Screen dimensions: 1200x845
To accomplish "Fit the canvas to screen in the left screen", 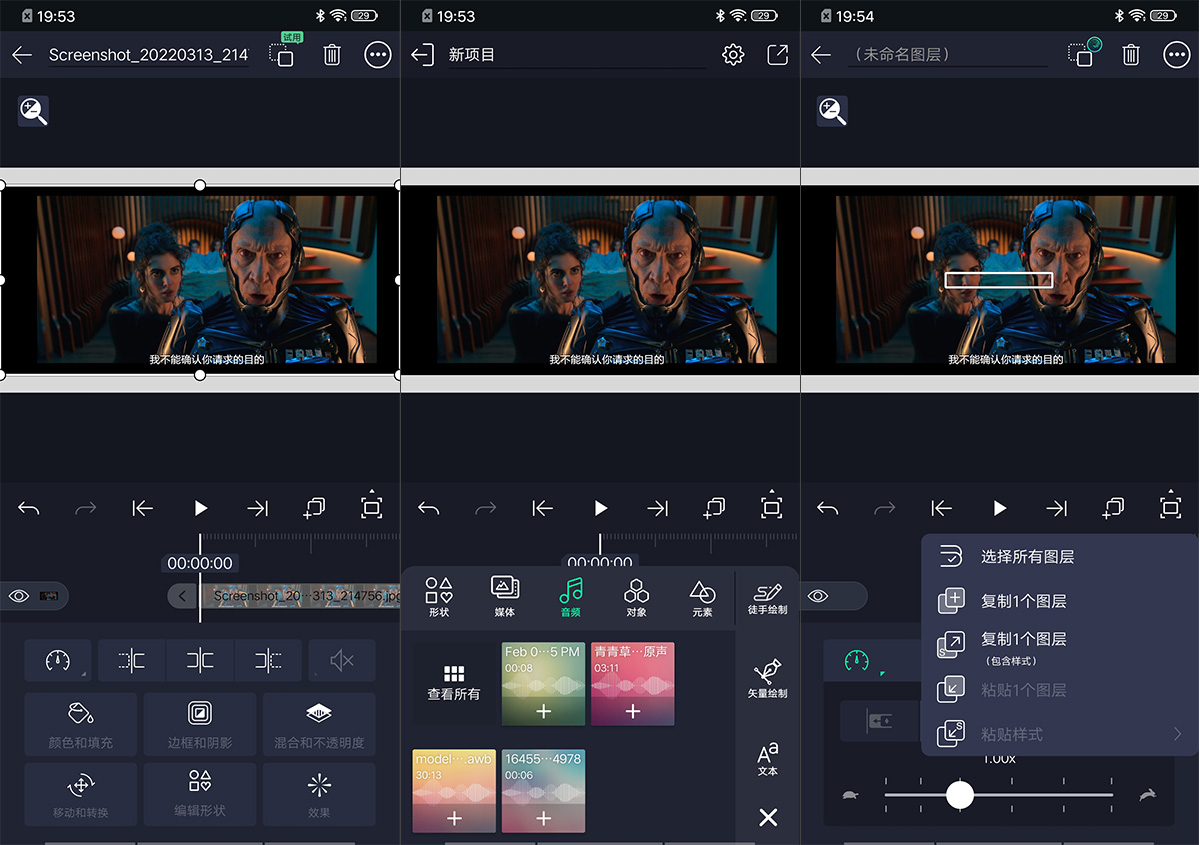I will tap(372, 508).
